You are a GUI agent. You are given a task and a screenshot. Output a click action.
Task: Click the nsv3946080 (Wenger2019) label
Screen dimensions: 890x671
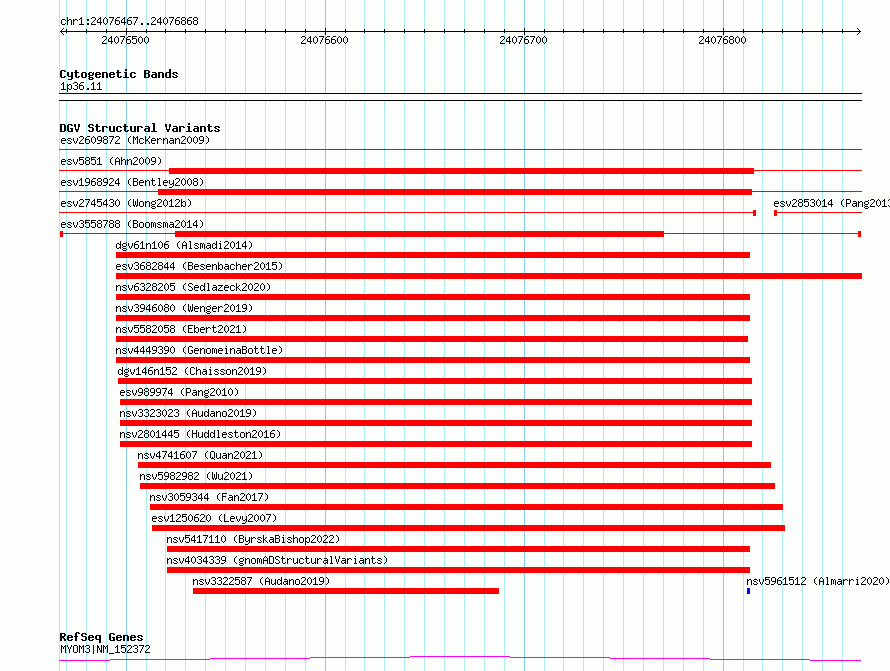click(x=184, y=308)
